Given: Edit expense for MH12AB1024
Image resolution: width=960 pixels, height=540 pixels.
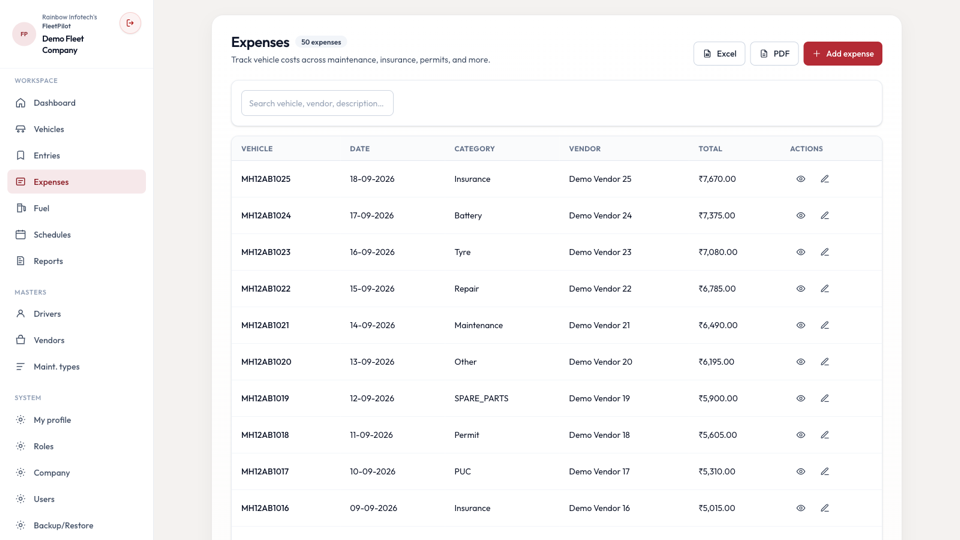Looking at the screenshot, I should point(825,216).
